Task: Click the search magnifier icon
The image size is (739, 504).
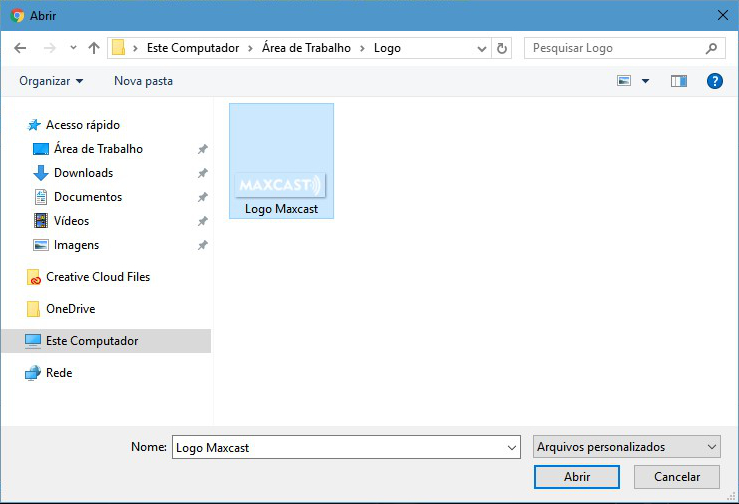Action: tap(712, 48)
